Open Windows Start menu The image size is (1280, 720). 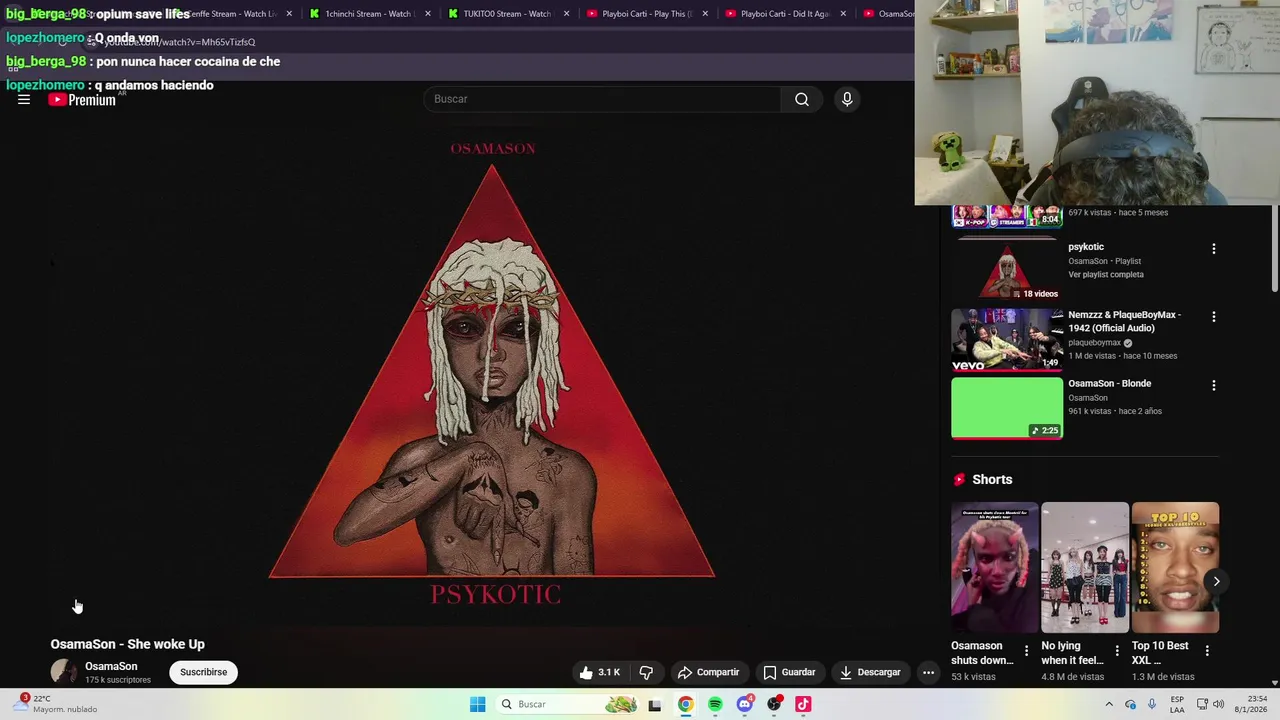pos(478,704)
